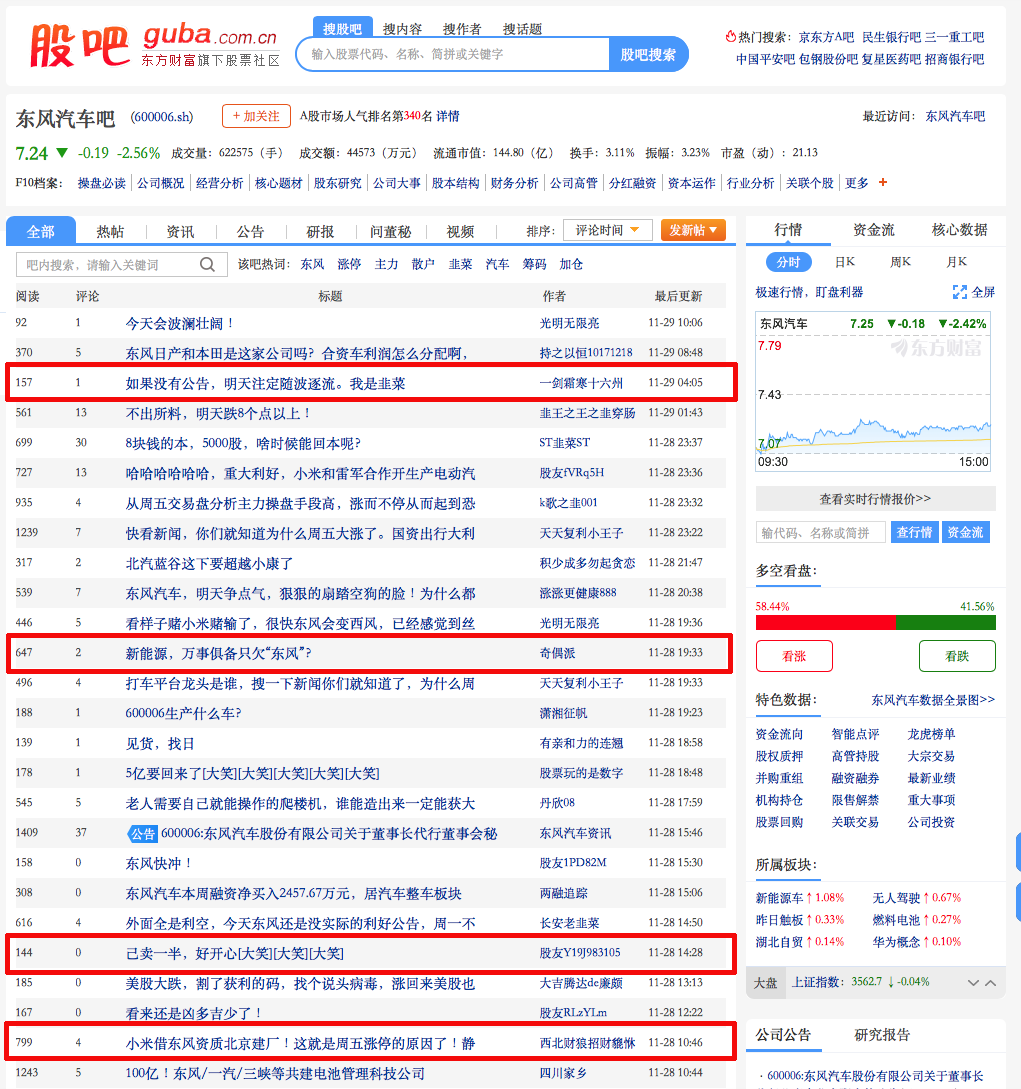Open 龙虎榜单 feature data link

coord(931,733)
